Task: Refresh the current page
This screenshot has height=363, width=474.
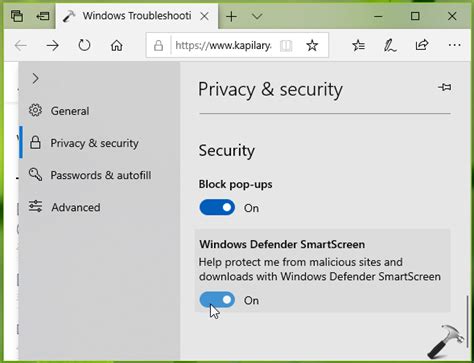Action: 84,45
